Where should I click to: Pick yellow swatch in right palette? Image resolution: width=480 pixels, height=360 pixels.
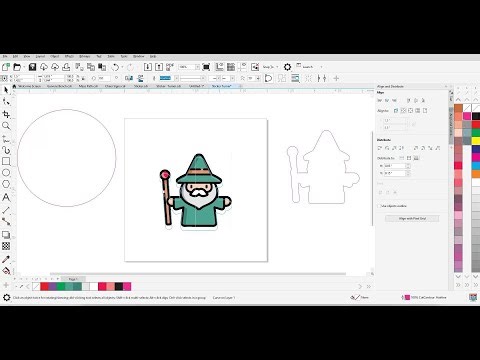[x=476, y=141]
